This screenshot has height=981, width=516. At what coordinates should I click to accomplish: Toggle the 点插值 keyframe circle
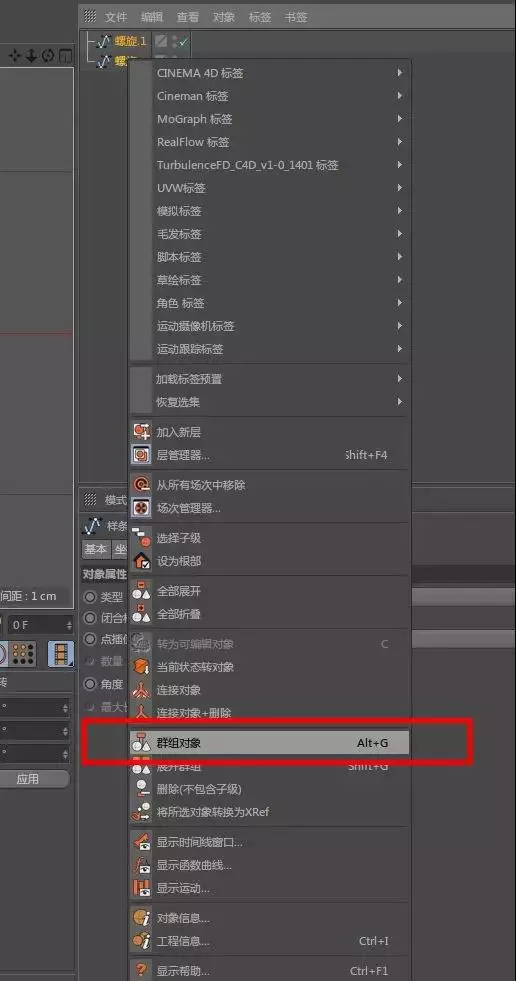coord(90,639)
